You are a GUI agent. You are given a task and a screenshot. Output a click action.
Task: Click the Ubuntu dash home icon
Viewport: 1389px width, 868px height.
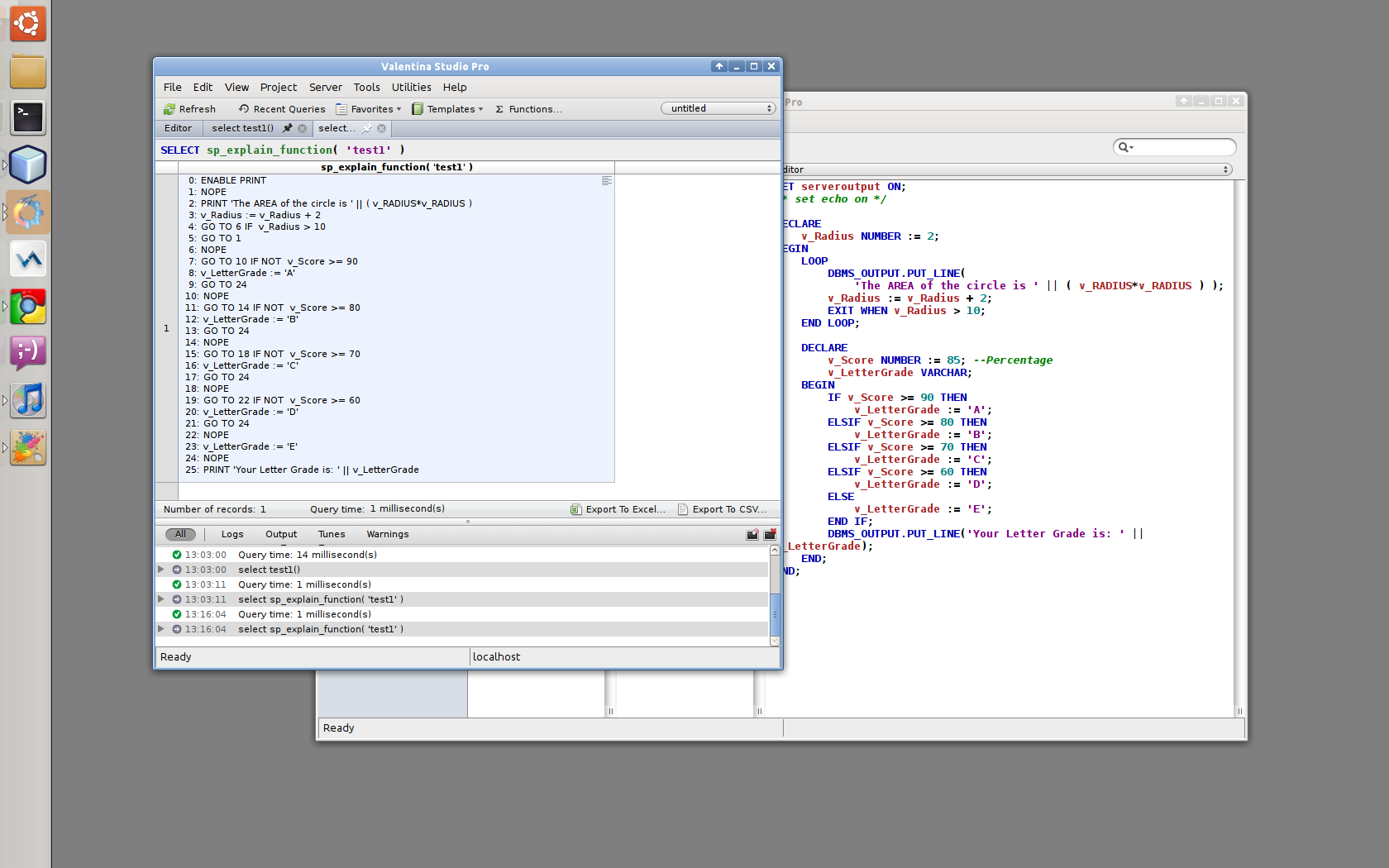(x=28, y=23)
